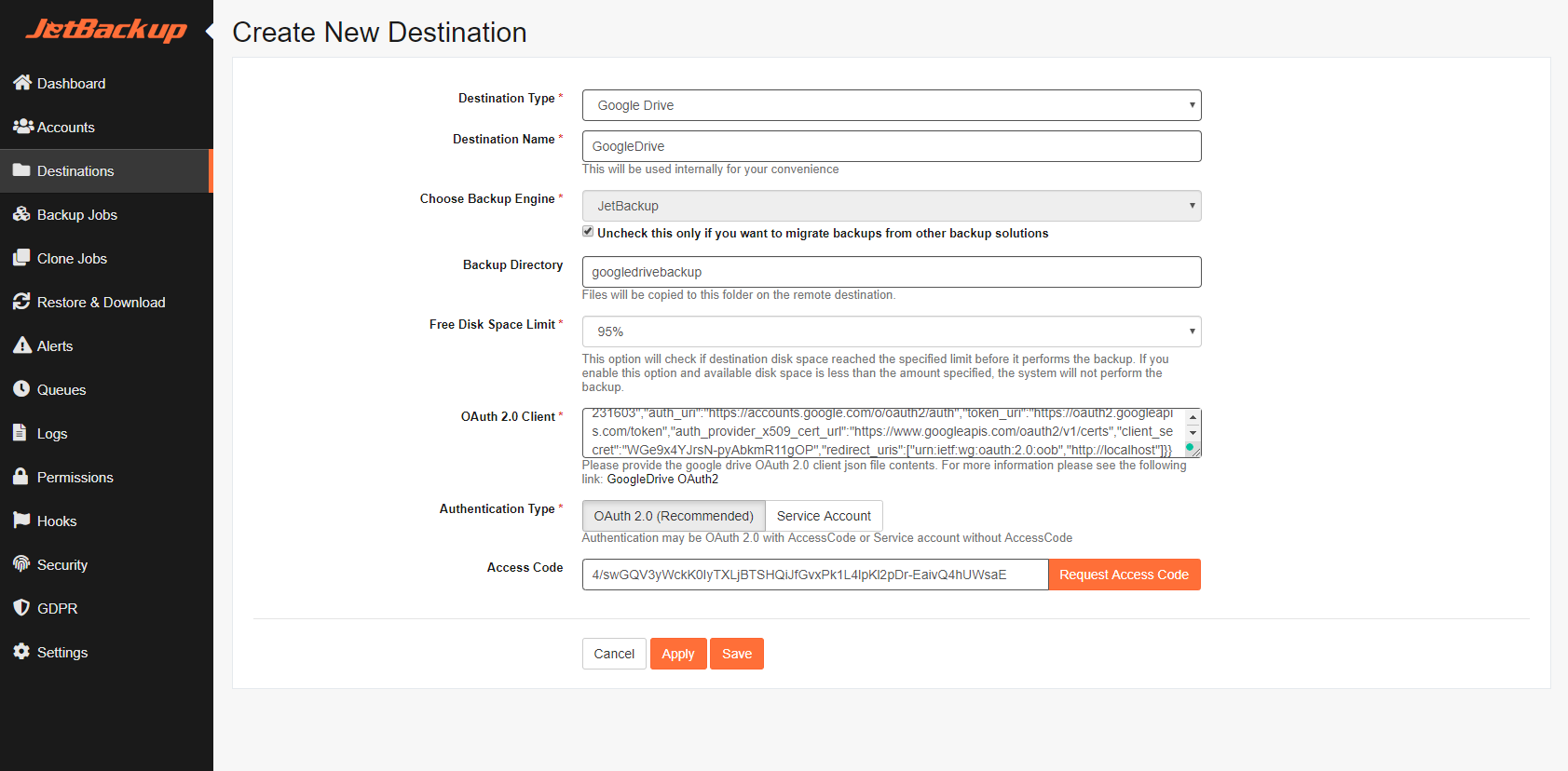Image resolution: width=1568 pixels, height=771 pixels.
Task: Click the Backup Jobs cubes icon
Action: click(21, 214)
